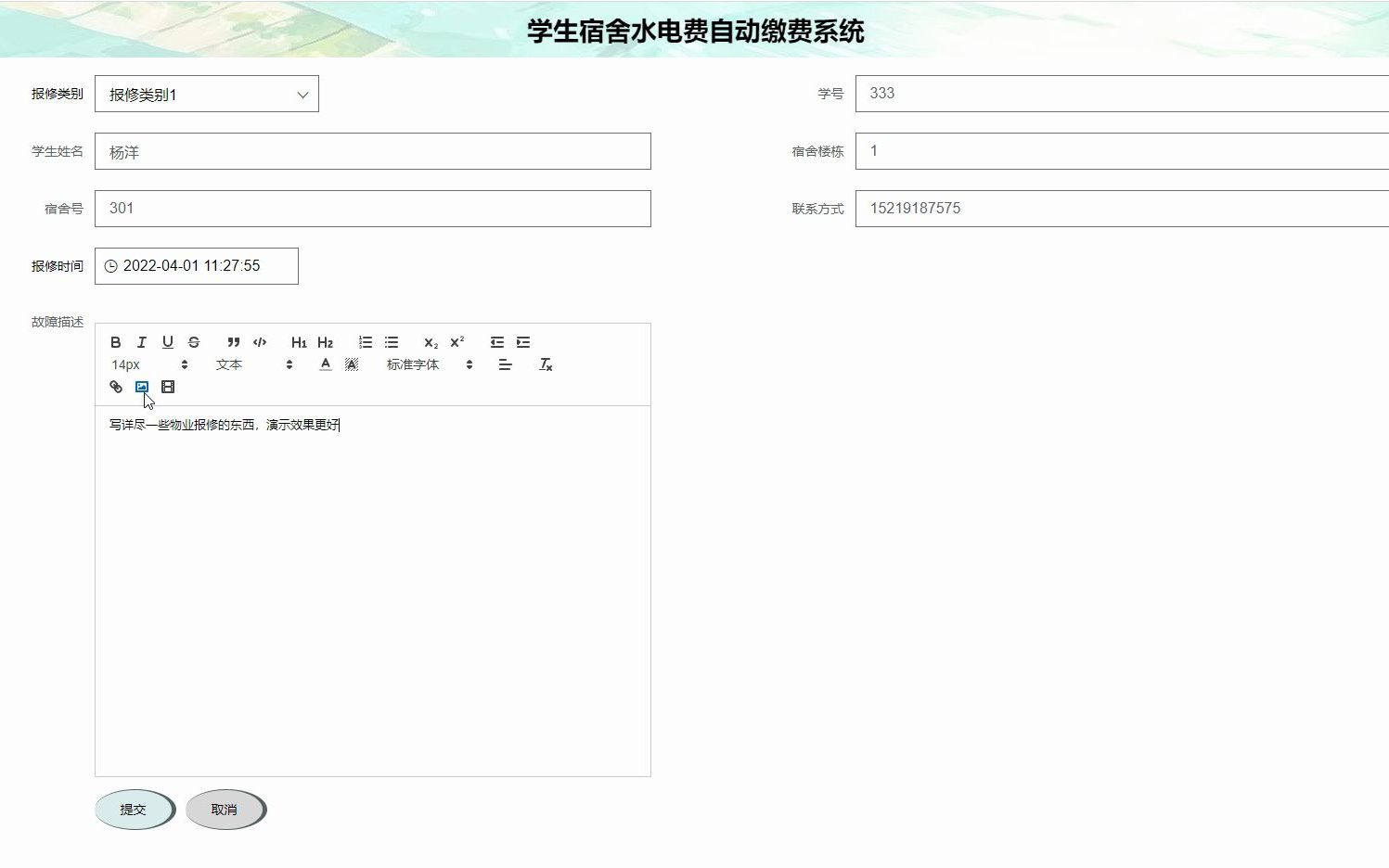The height and width of the screenshot is (868, 1389).
Task: Clear text formatting with the Tx icon
Action: coord(546,364)
